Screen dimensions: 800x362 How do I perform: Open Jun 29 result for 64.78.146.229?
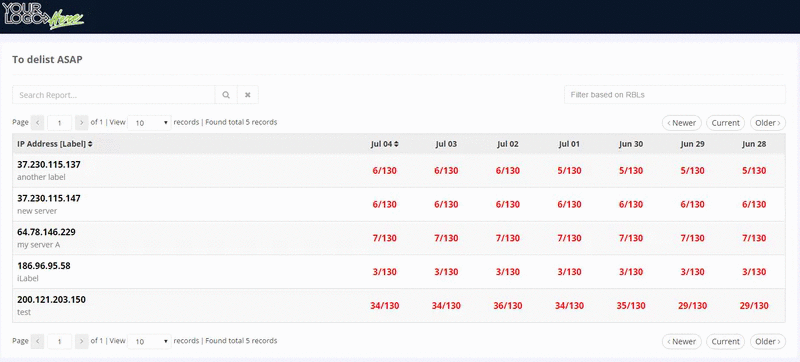[692, 238]
